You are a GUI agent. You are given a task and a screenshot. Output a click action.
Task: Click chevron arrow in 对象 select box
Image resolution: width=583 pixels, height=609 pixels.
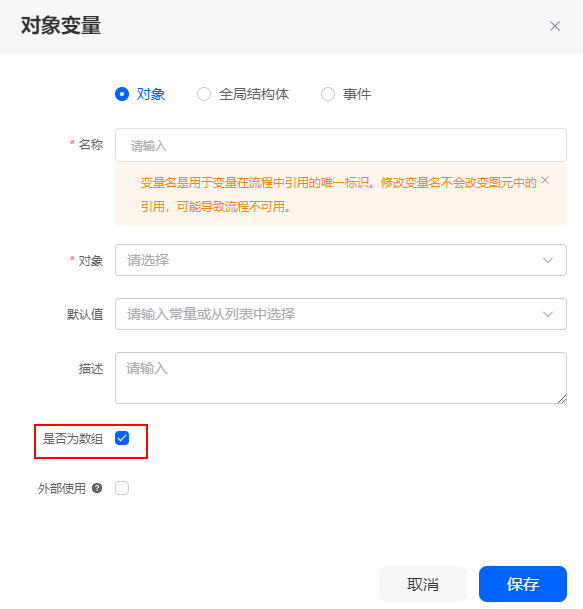coord(548,260)
